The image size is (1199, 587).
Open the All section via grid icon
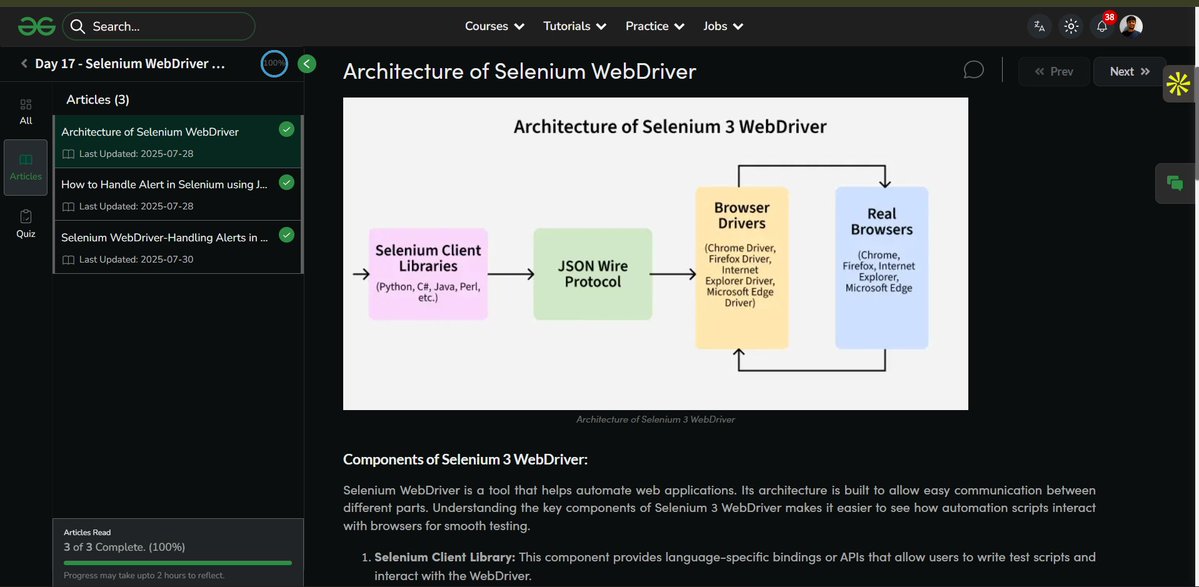[x=25, y=104]
